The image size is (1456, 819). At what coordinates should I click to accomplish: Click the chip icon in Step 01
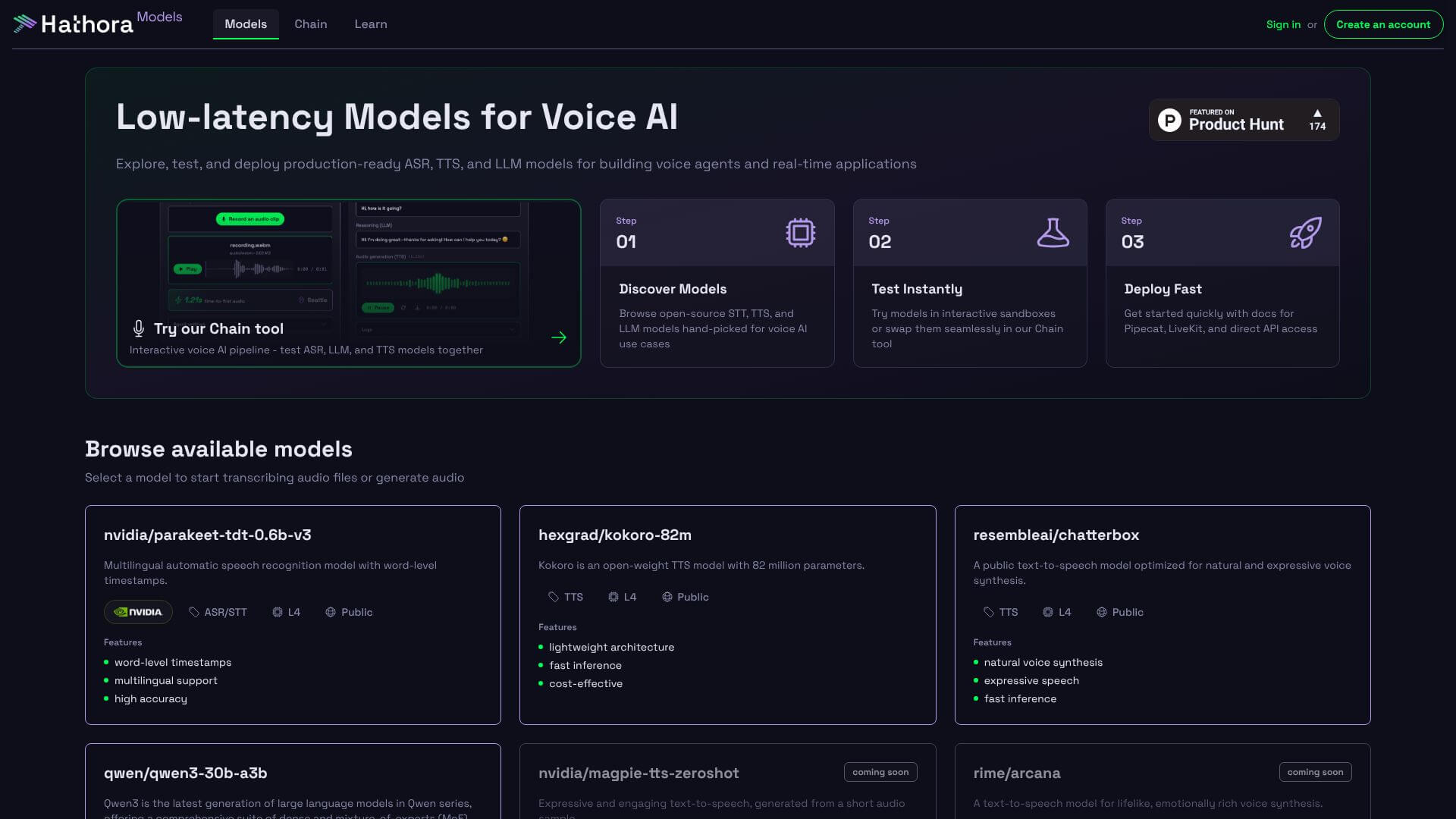coord(800,233)
